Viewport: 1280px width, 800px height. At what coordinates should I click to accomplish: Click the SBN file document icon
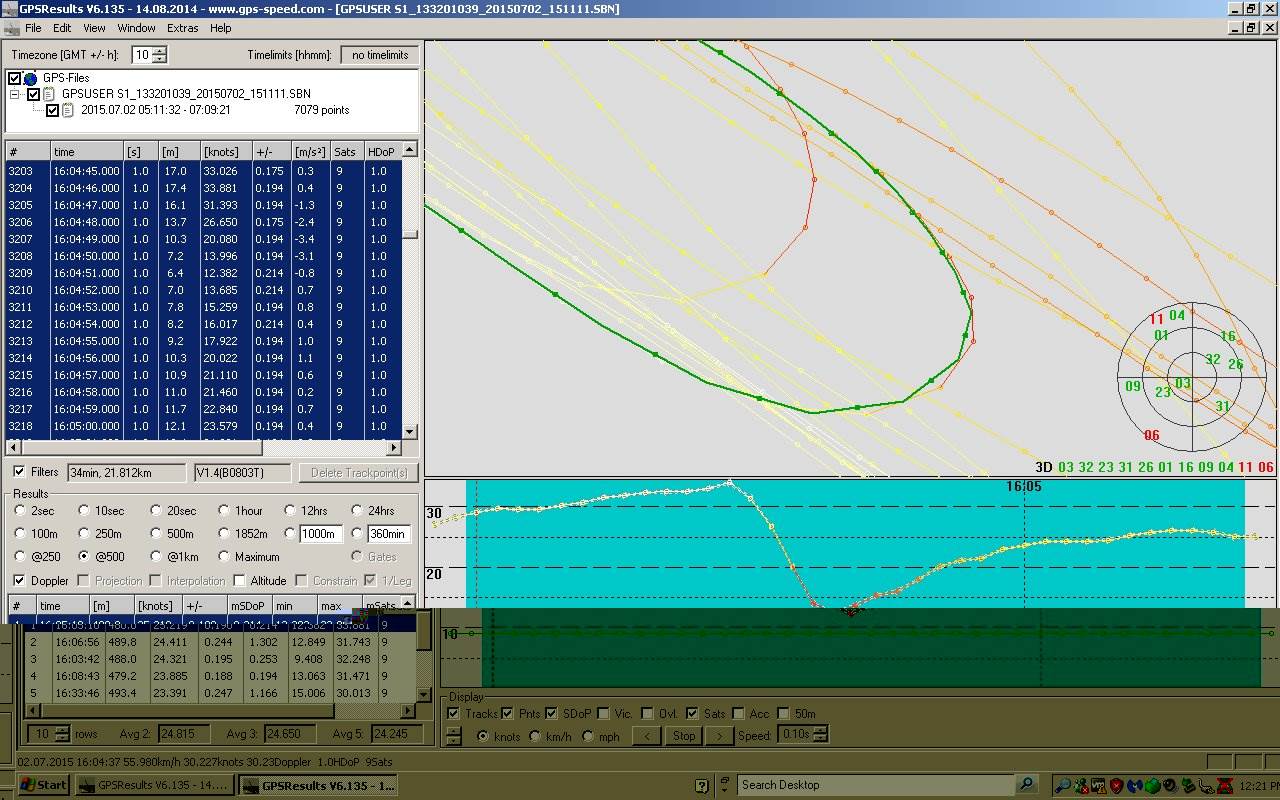pyautogui.click(x=48, y=94)
